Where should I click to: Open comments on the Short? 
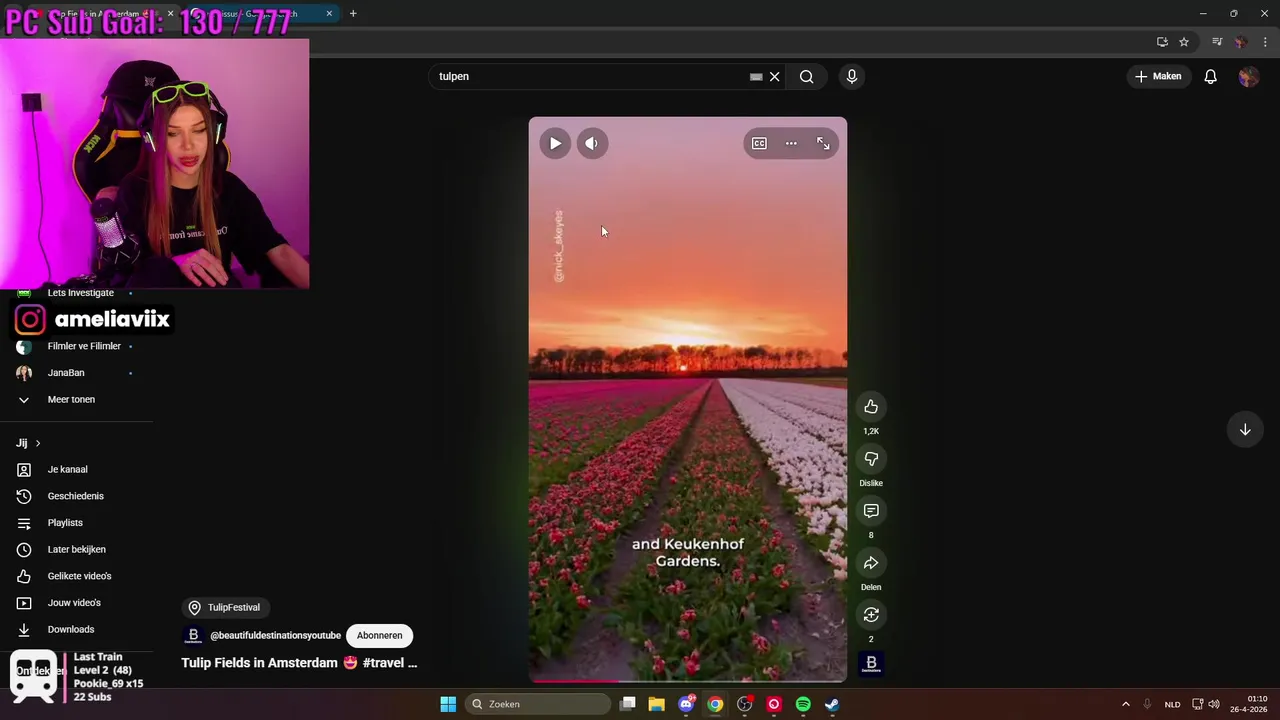point(871,510)
